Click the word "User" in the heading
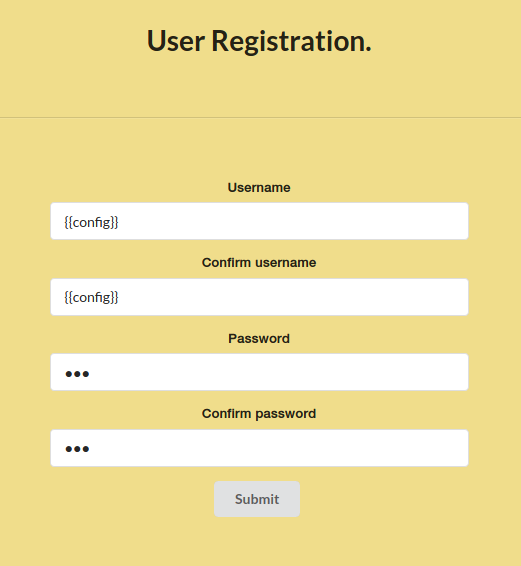Screen dimensions: 521x566 (176, 41)
